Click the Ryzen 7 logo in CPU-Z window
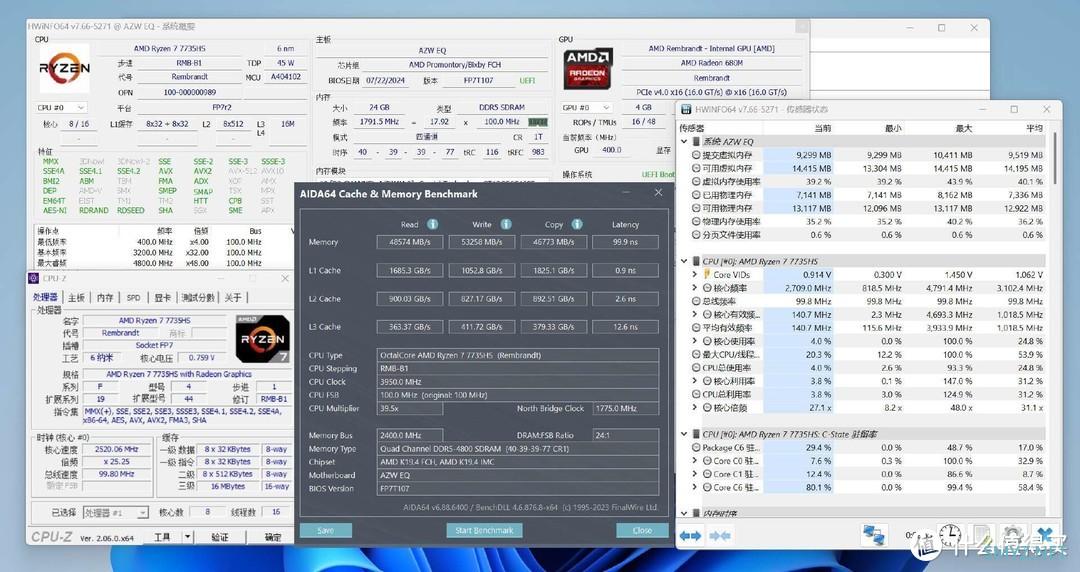This screenshot has width=1080, height=572. click(262, 339)
